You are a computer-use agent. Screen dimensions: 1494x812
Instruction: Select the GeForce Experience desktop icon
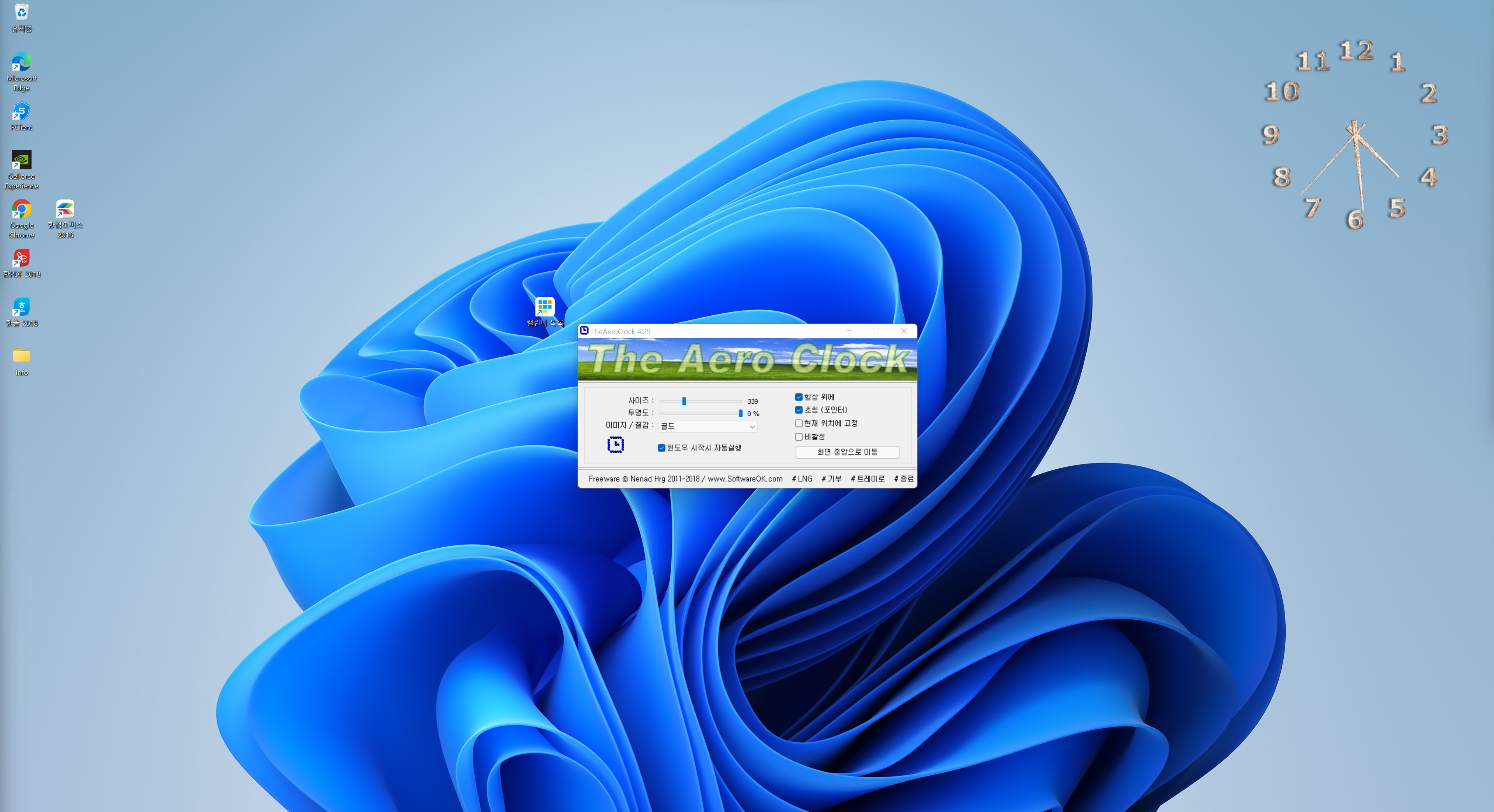[21, 160]
